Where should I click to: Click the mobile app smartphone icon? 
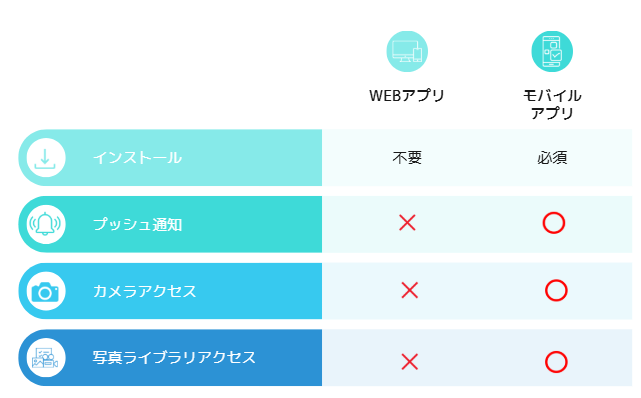point(552,51)
